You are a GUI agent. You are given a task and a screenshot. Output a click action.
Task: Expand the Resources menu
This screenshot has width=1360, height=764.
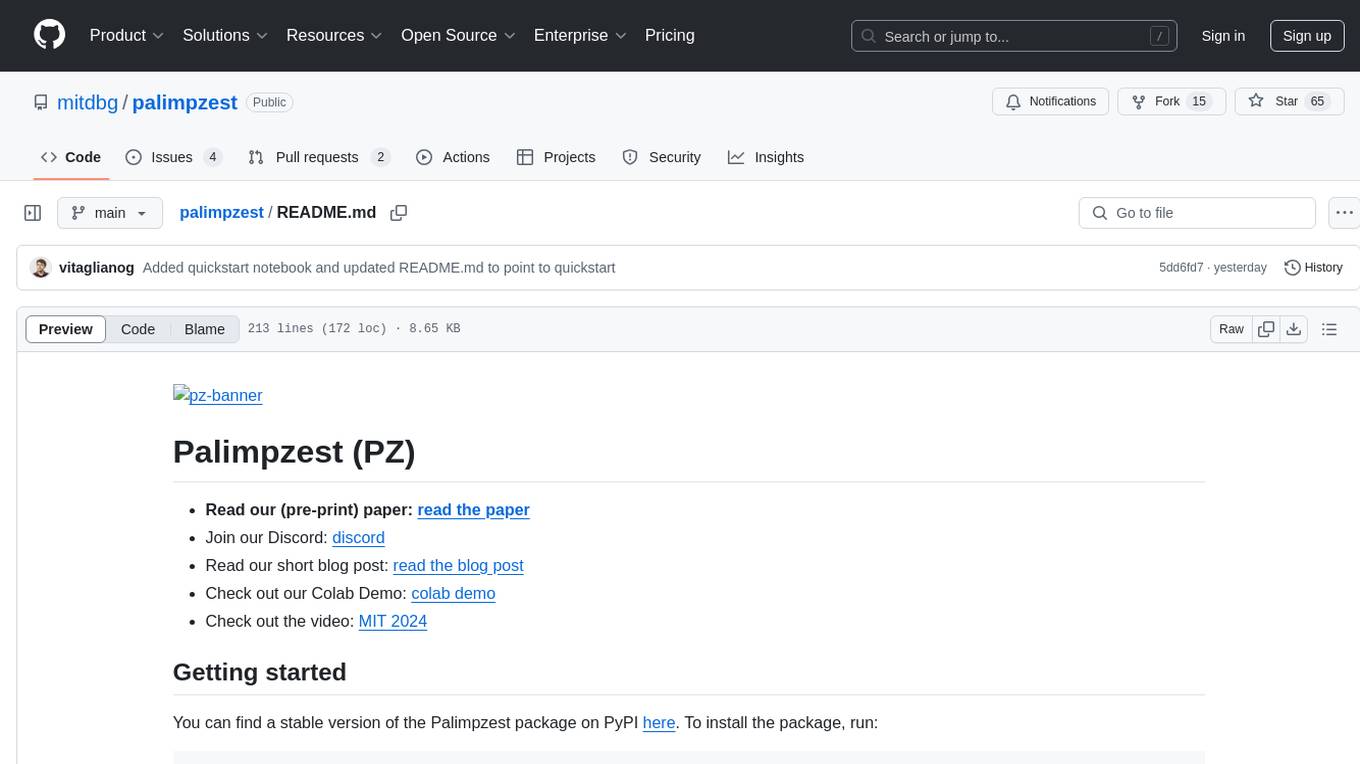pyautogui.click(x=334, y=35)
